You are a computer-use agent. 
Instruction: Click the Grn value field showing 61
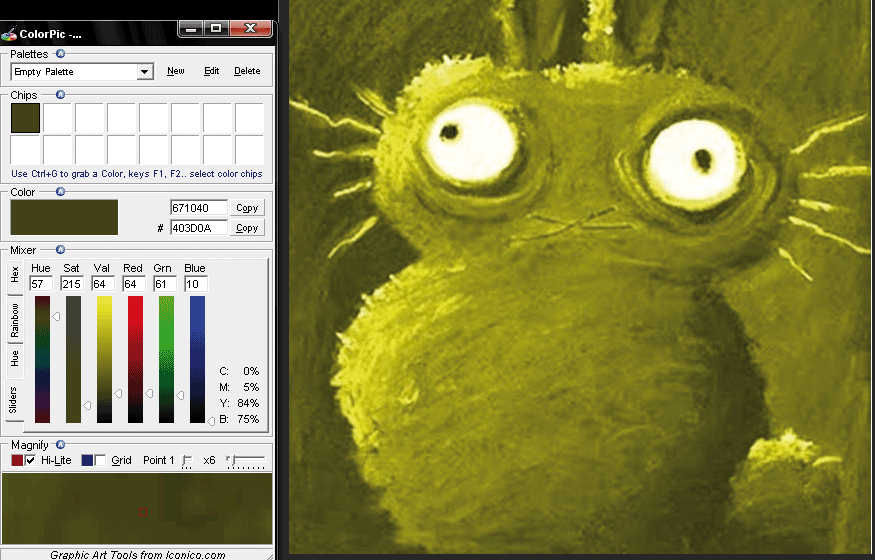(165, 284)
